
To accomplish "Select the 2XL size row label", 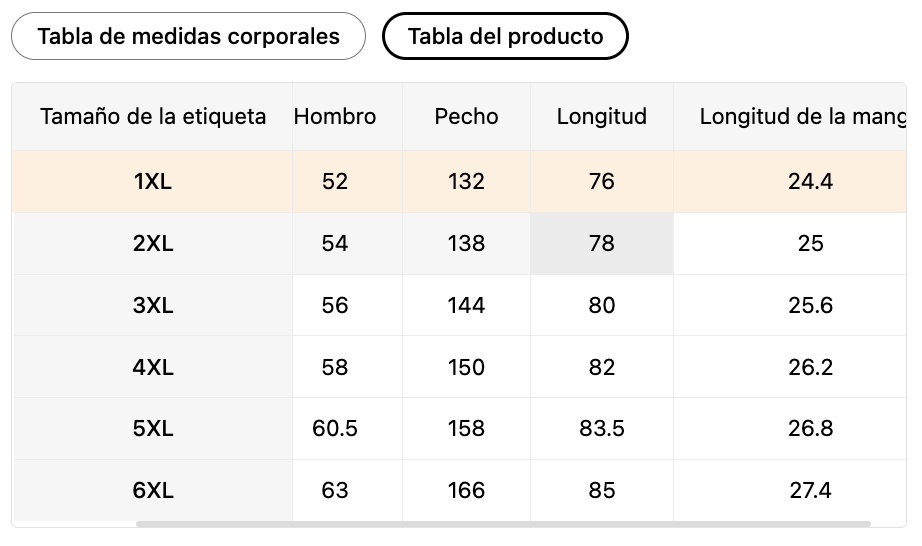I will coord(152,243).
